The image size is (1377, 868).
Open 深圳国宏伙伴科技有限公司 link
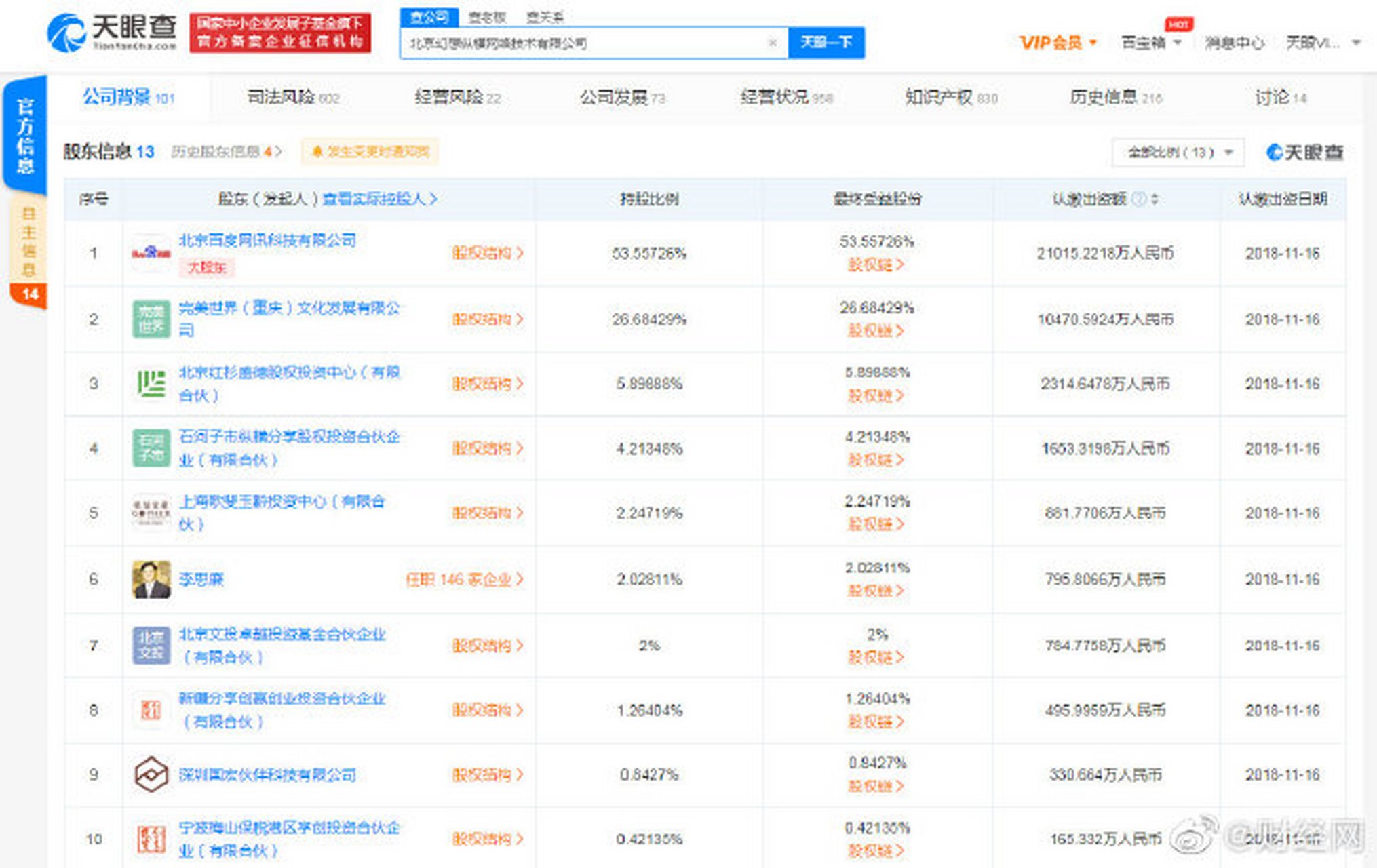(267, 775)
